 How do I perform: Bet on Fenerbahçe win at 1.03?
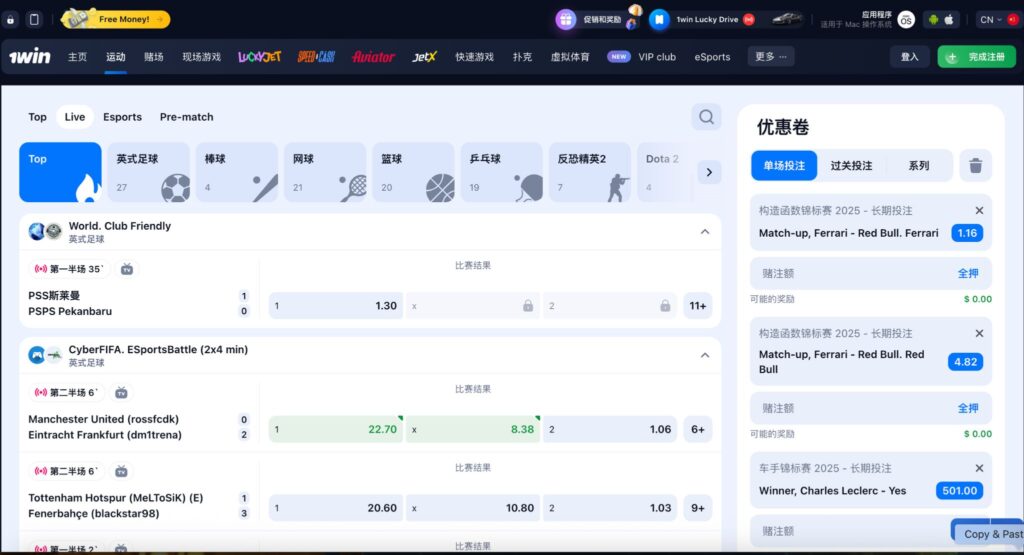point(610,507)
